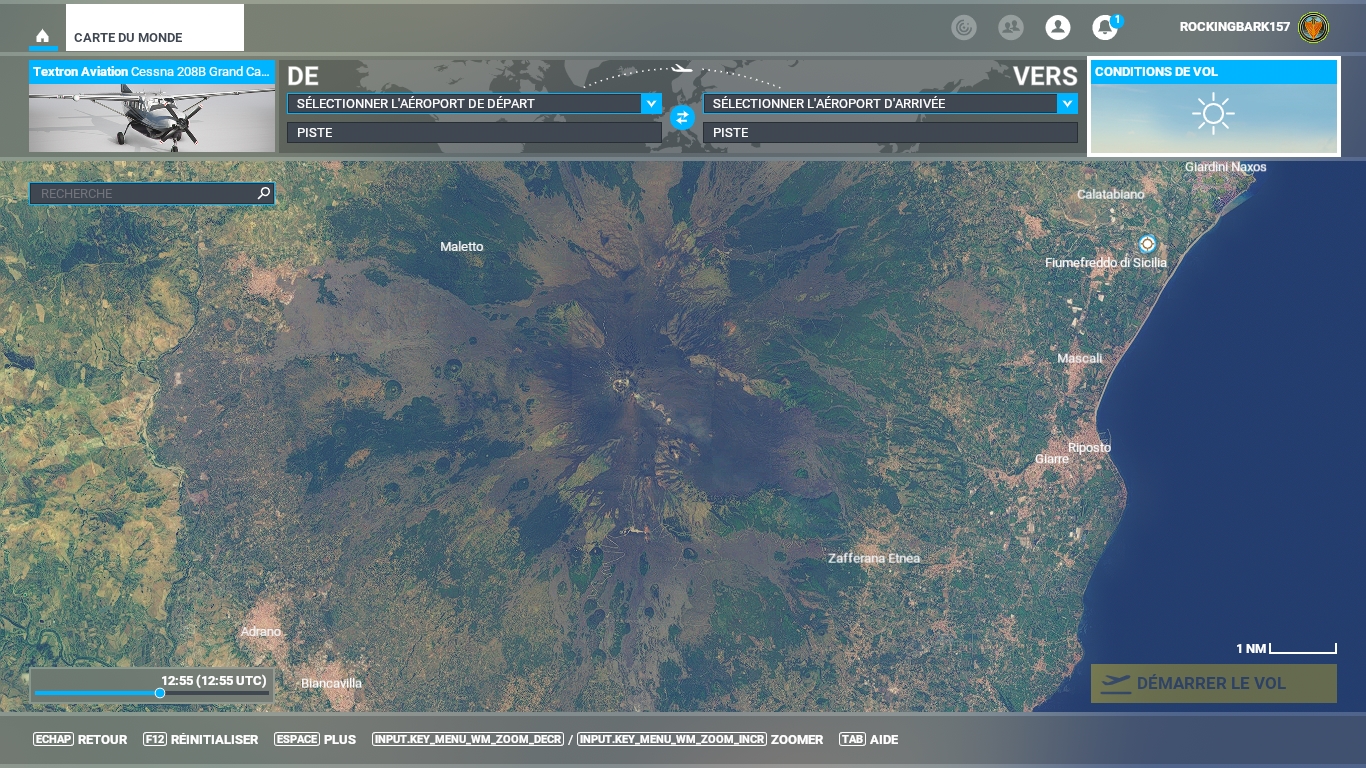Click the Adrano map label
Image resolution: width=1366 pixels, height=768 pixels.
(261, 632)
